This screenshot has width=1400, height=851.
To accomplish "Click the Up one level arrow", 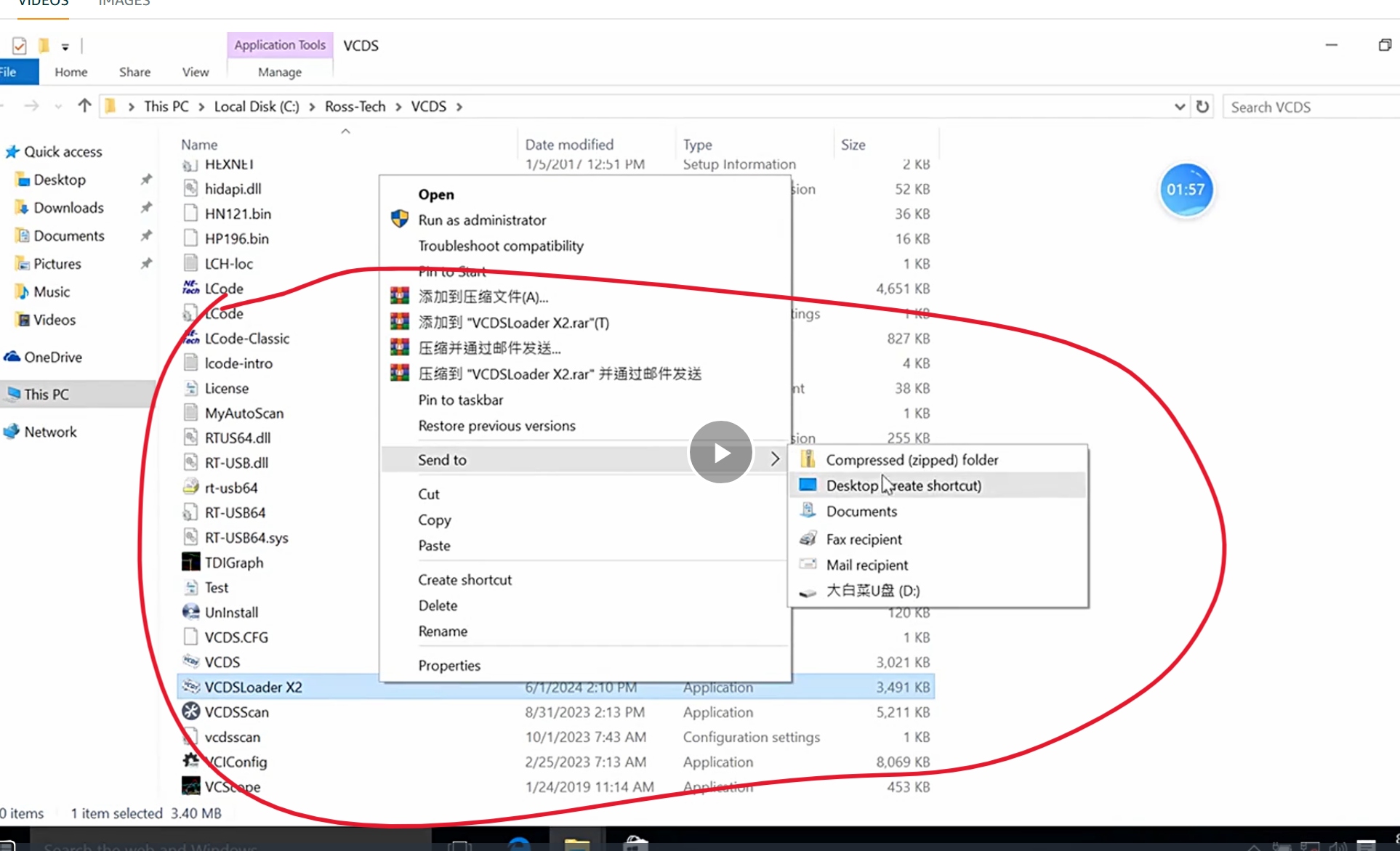I will click(x=84, y=106).
